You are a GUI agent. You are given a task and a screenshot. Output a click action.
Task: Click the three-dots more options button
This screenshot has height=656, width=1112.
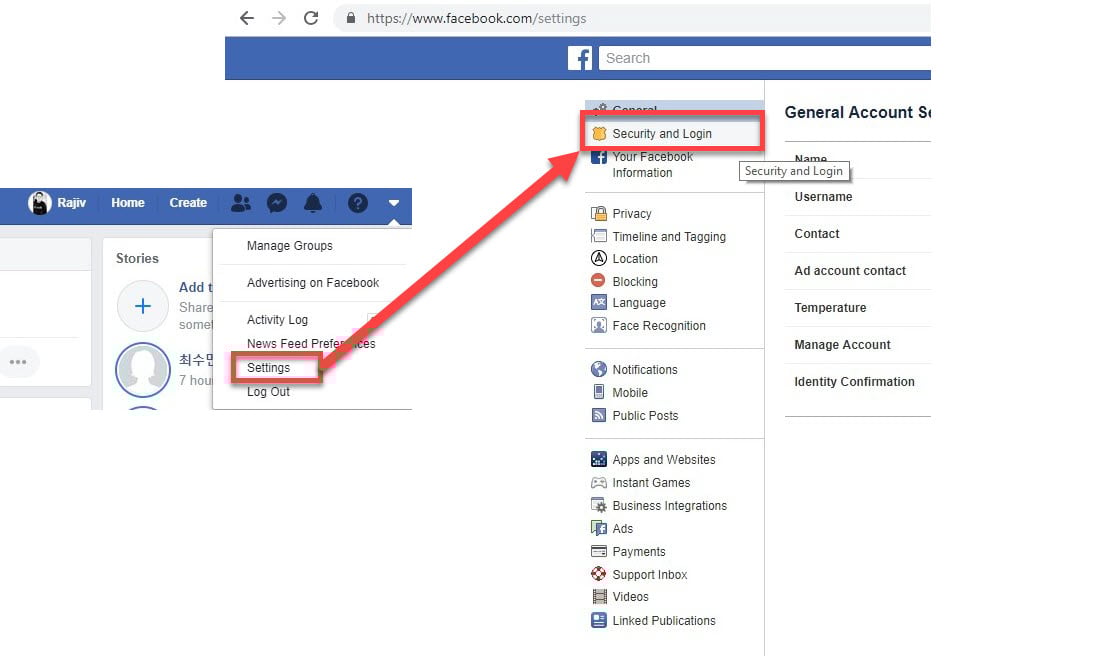tap(18, 362)
